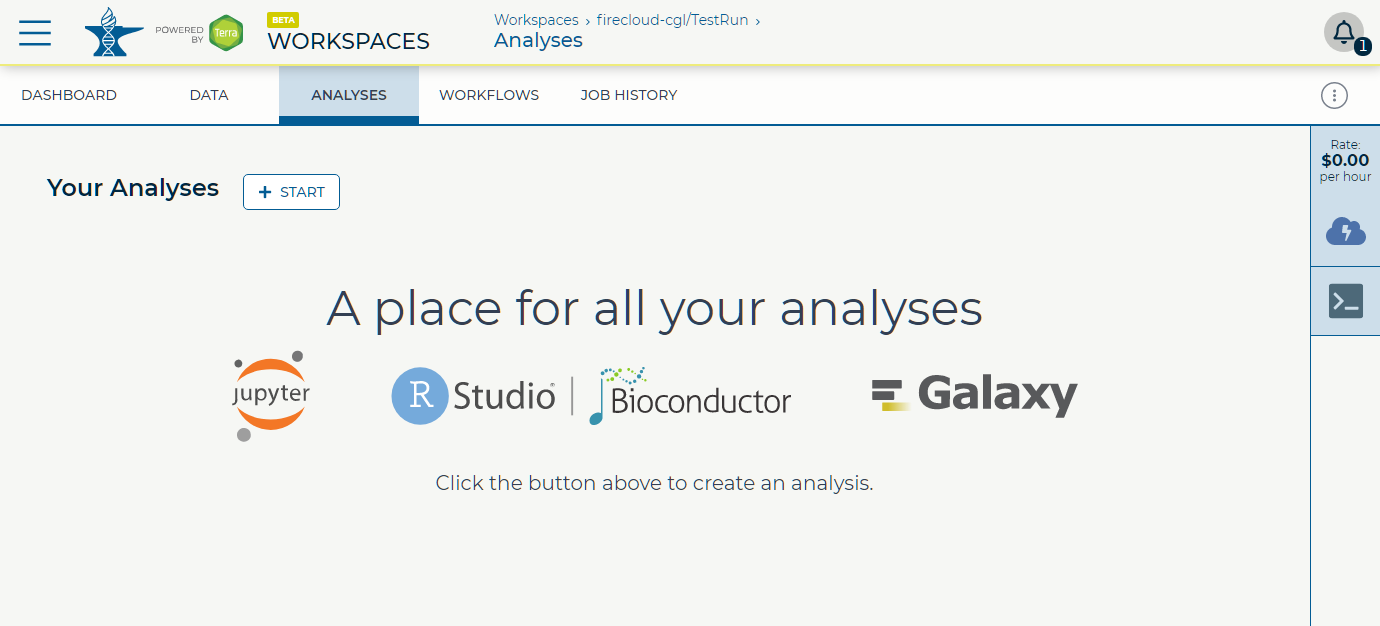Switch to the DASHBOARD tab
The image size is (1380, 626).
[69, 94]
